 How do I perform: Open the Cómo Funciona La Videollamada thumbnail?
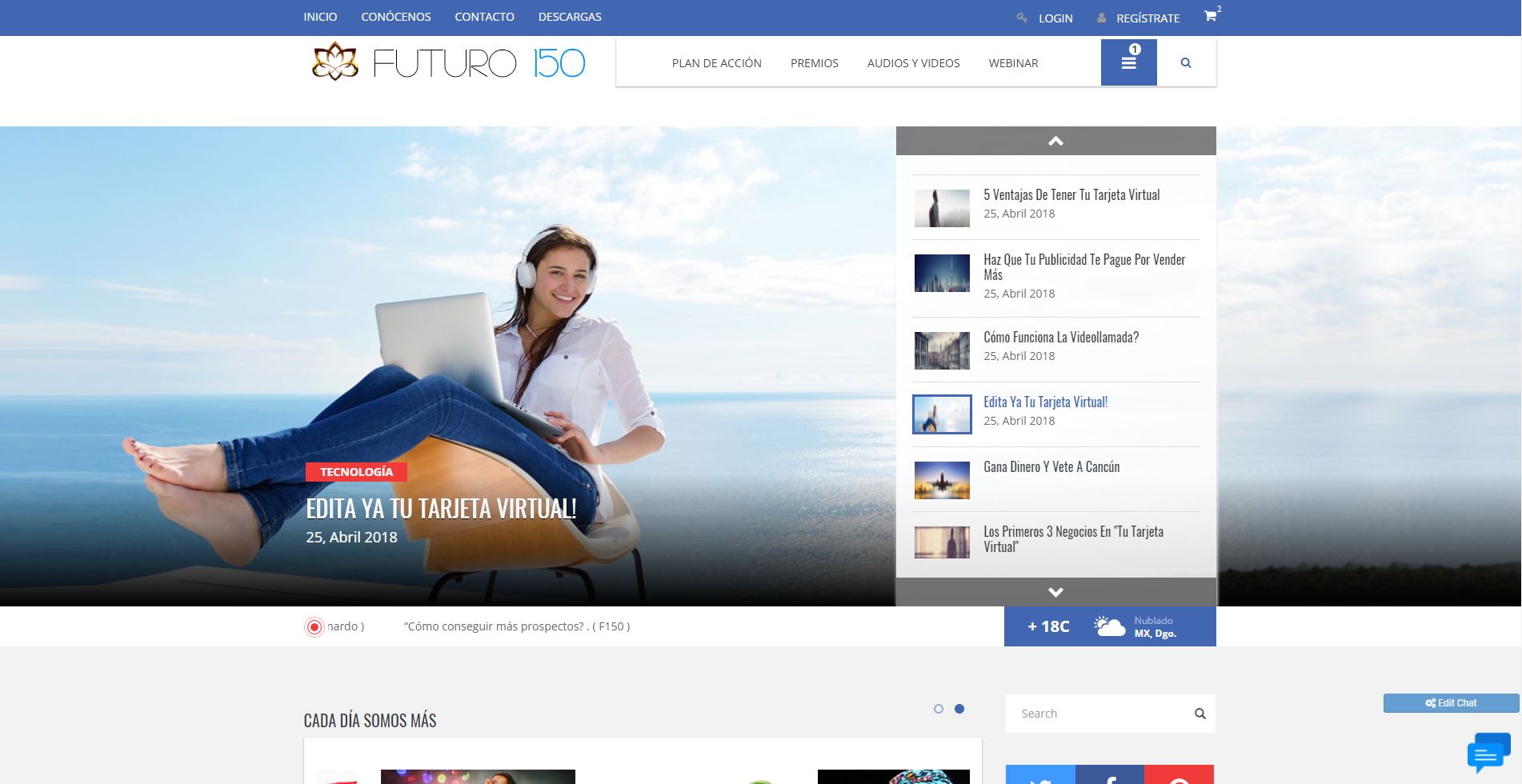(x=942, y=350)
